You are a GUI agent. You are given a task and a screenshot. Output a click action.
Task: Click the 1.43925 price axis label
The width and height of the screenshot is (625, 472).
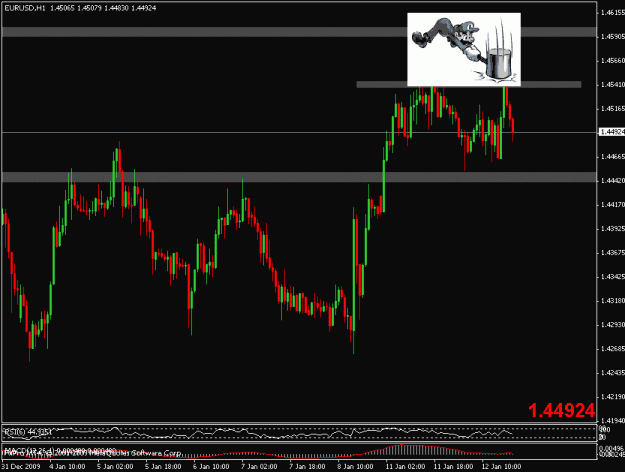coord(613,229)
